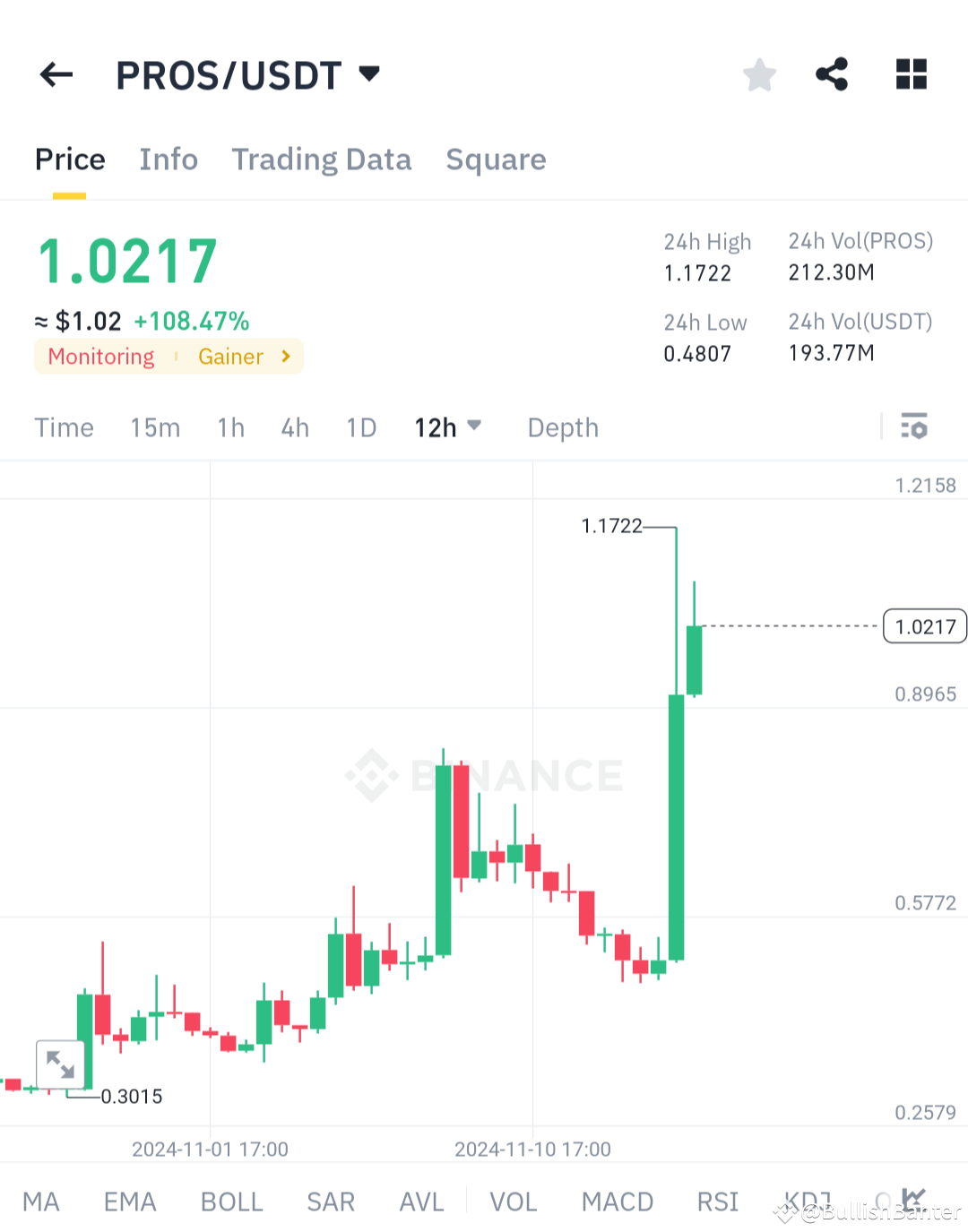Switch to the Trading Data tab

[321, 159]
